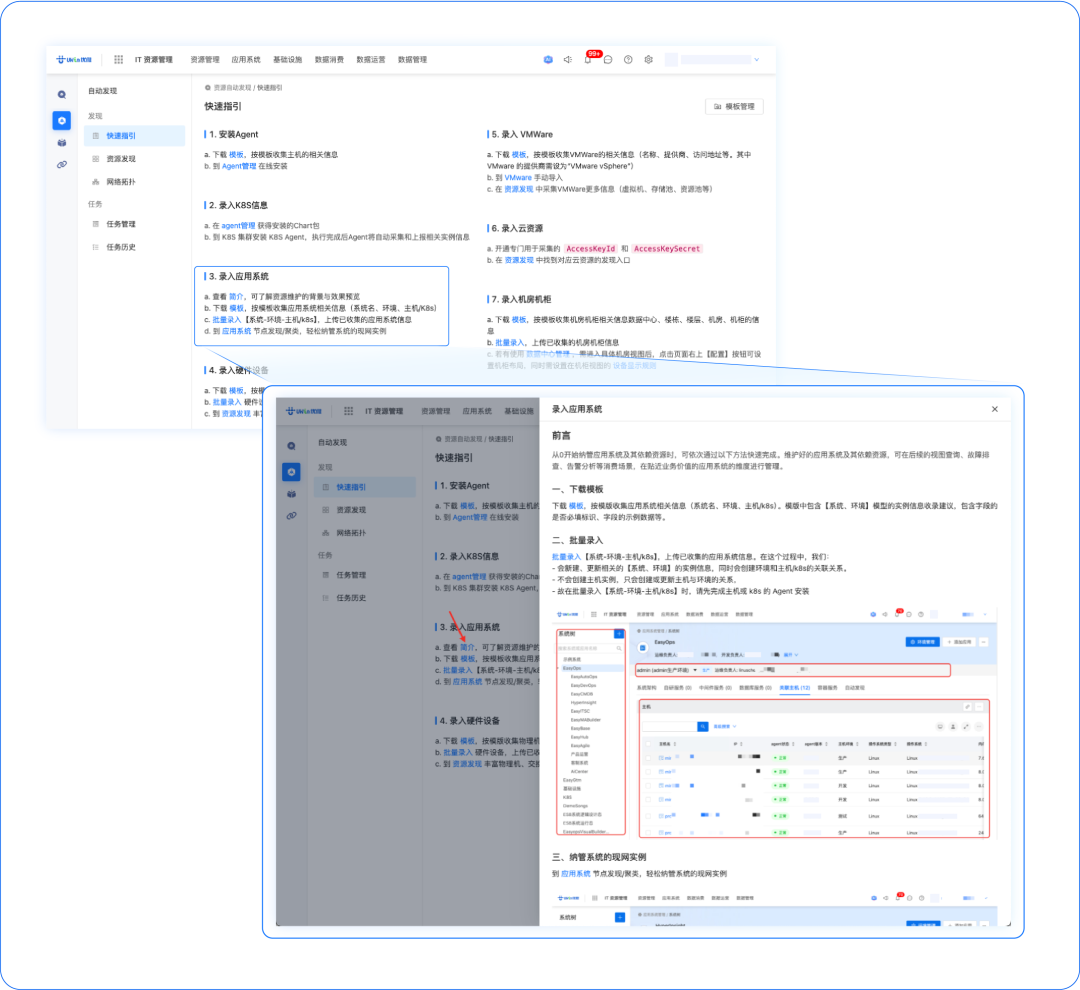Open agent管理 link under 录入K8S信息 upper page

[x=238, y=226]
